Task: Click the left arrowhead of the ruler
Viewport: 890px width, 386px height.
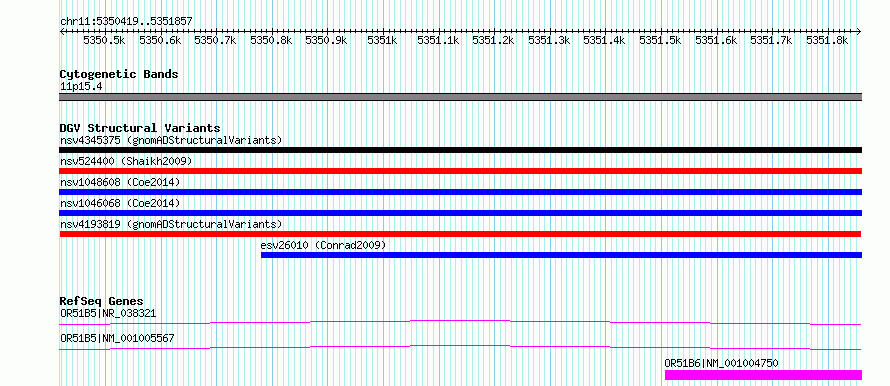Action: tap(62, 32)
